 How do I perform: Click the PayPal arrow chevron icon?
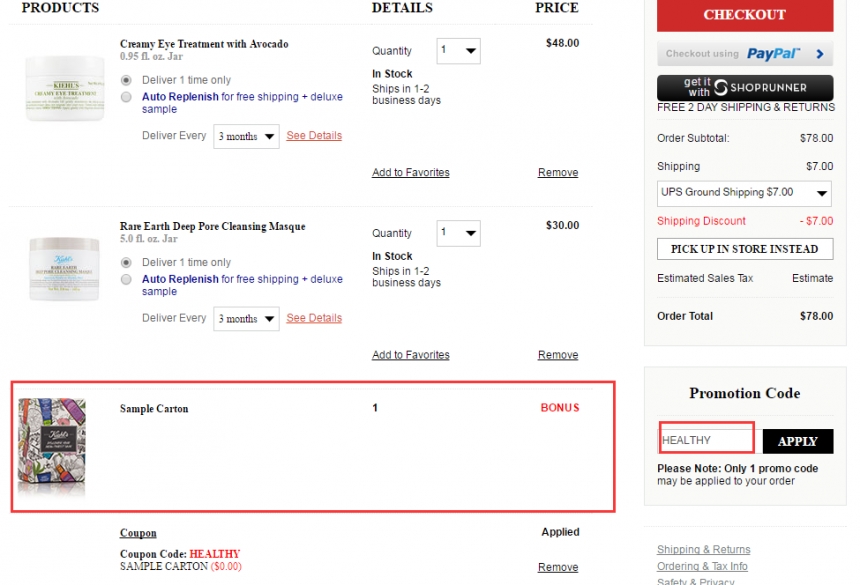point(819,54)
